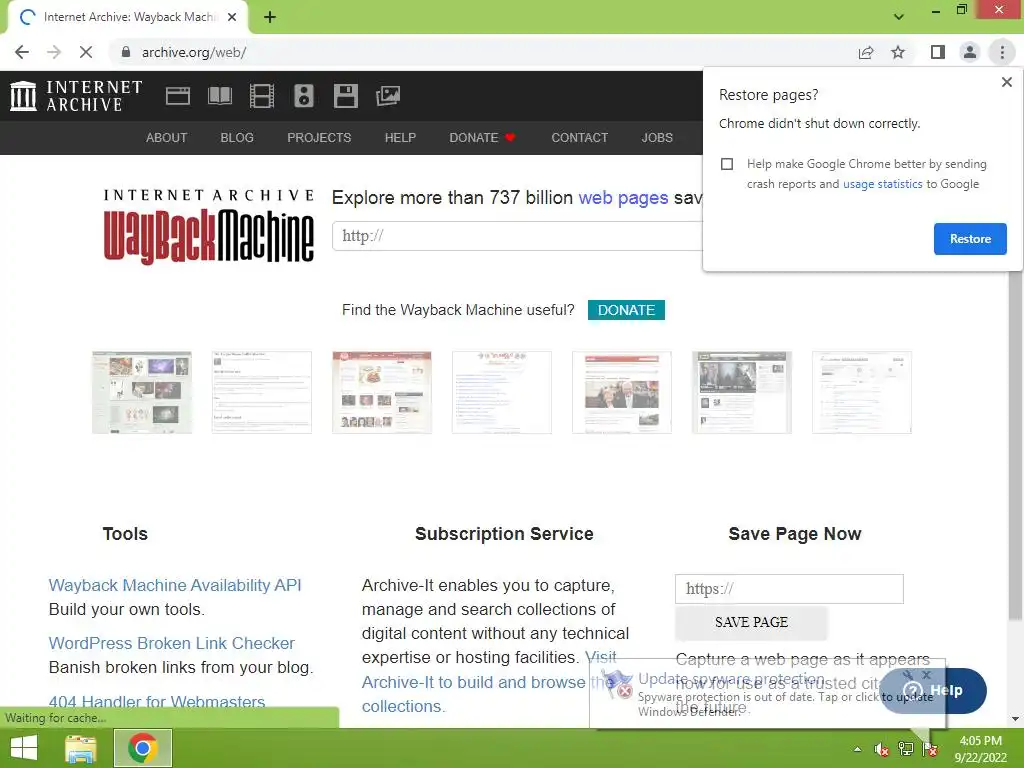
Task: Stop page loading with the X button
Action: (x=86, y=52)
